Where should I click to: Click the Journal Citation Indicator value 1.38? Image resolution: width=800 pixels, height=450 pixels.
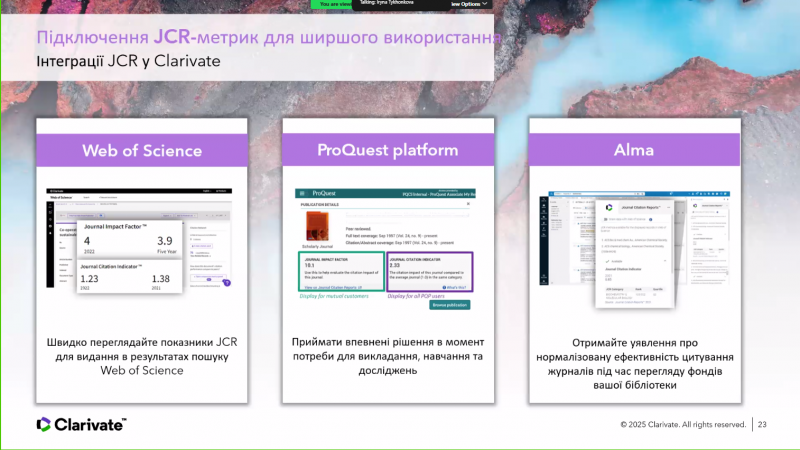point(160,279)
